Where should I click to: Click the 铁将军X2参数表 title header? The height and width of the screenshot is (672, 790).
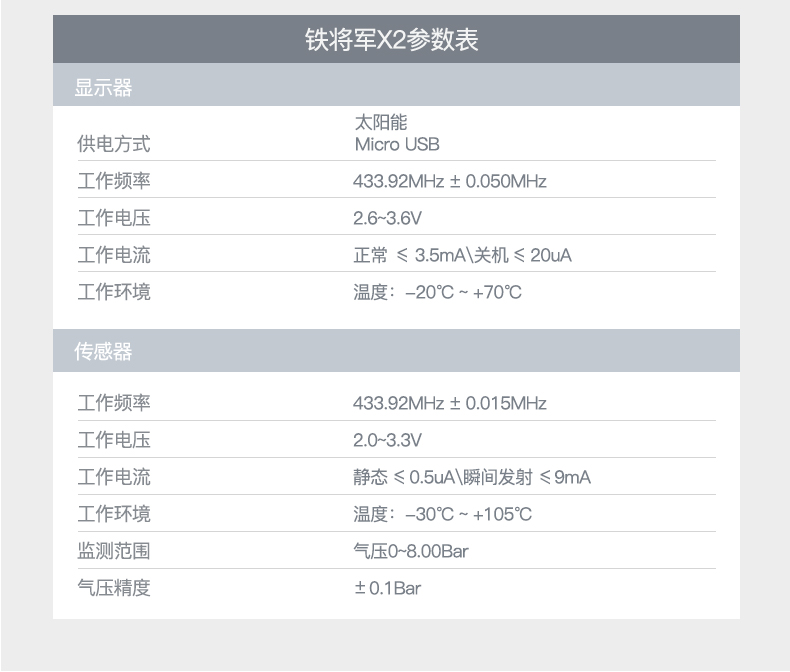coord(396,40)
